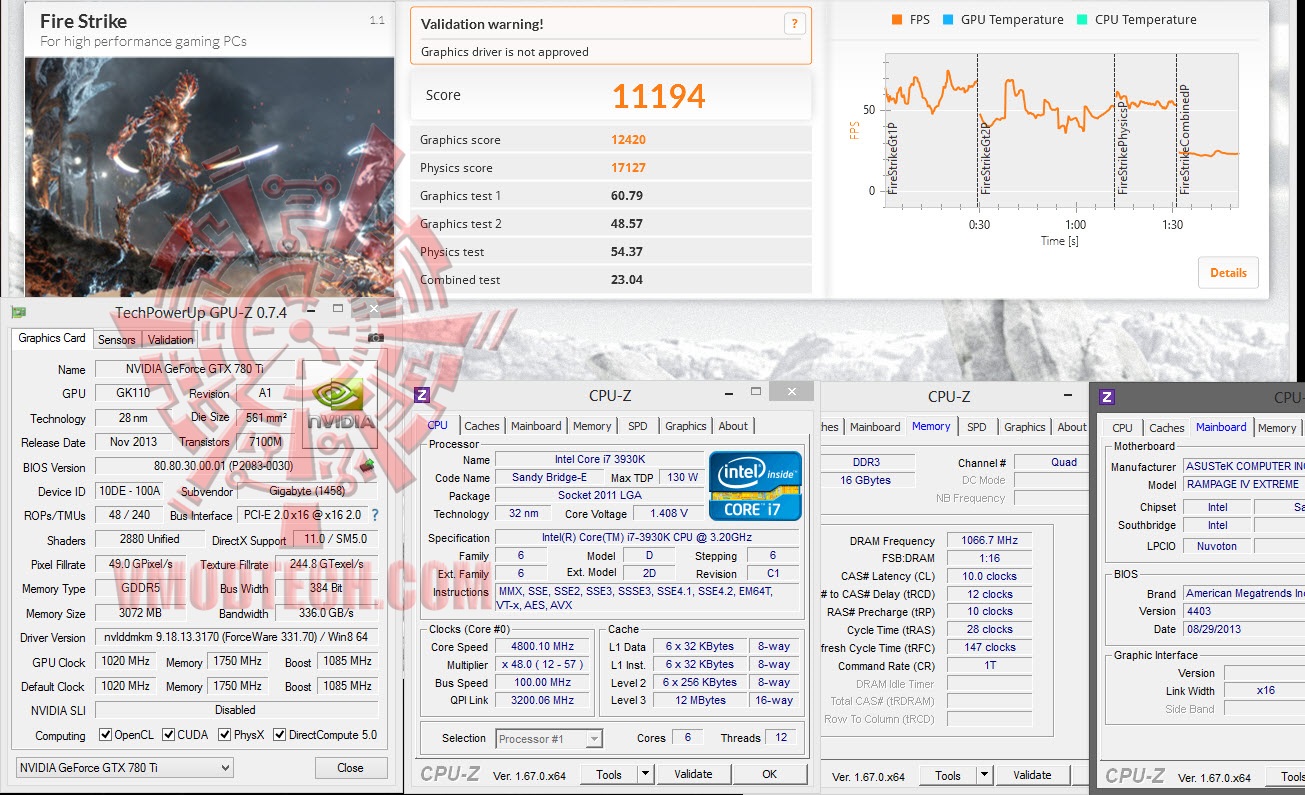Open the Validation tab in GPU-Z

(170, 340)
